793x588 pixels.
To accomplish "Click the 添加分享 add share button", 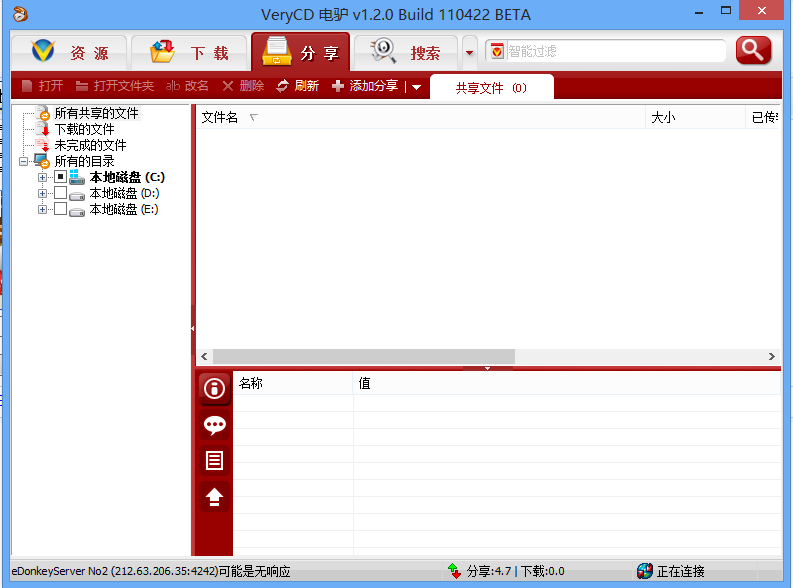I will coord(365,86).
